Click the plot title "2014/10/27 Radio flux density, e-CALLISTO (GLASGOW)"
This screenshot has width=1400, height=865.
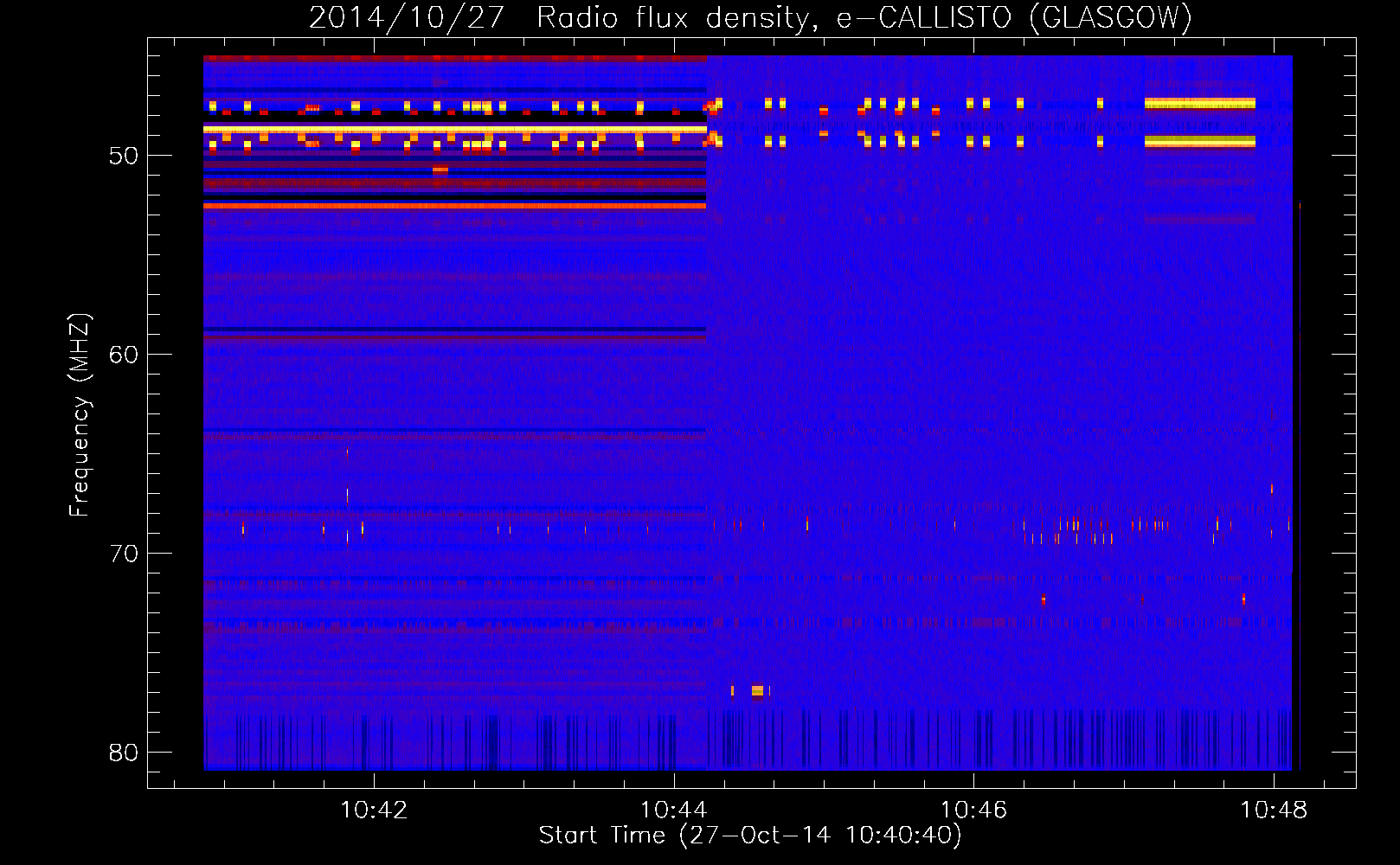click(750, 17)
